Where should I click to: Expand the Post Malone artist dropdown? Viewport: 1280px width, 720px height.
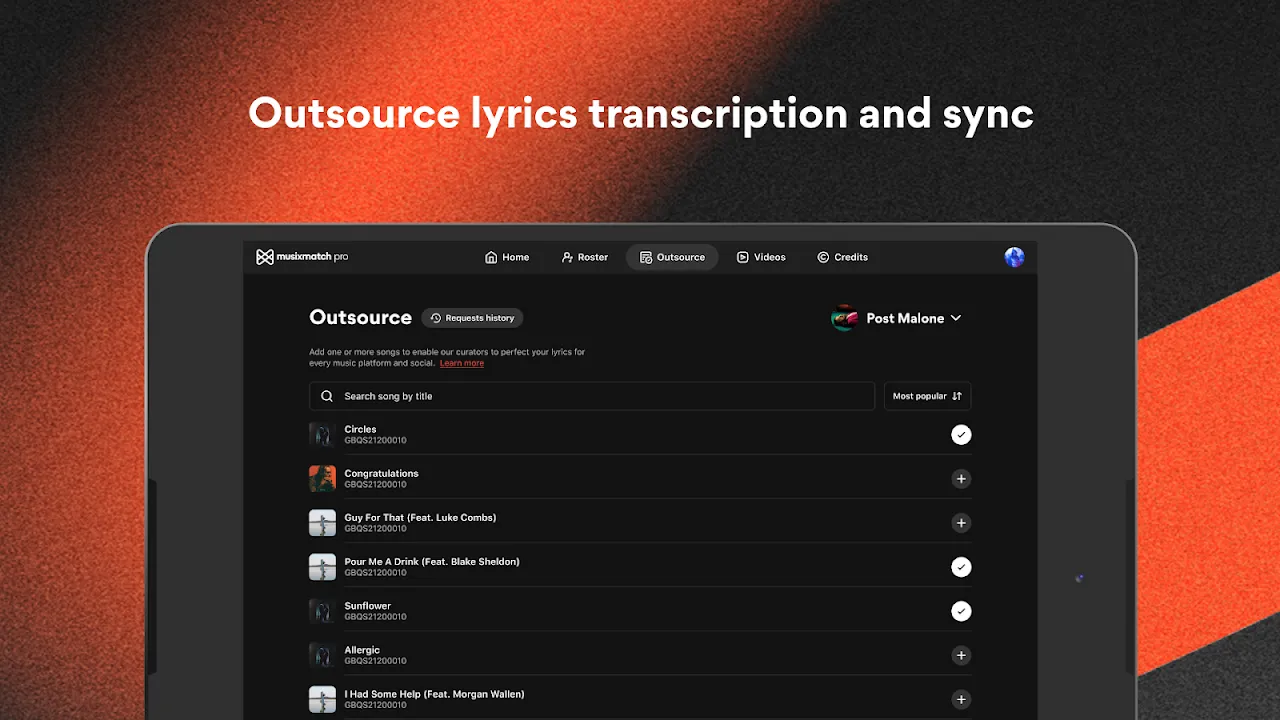point(955,318)
